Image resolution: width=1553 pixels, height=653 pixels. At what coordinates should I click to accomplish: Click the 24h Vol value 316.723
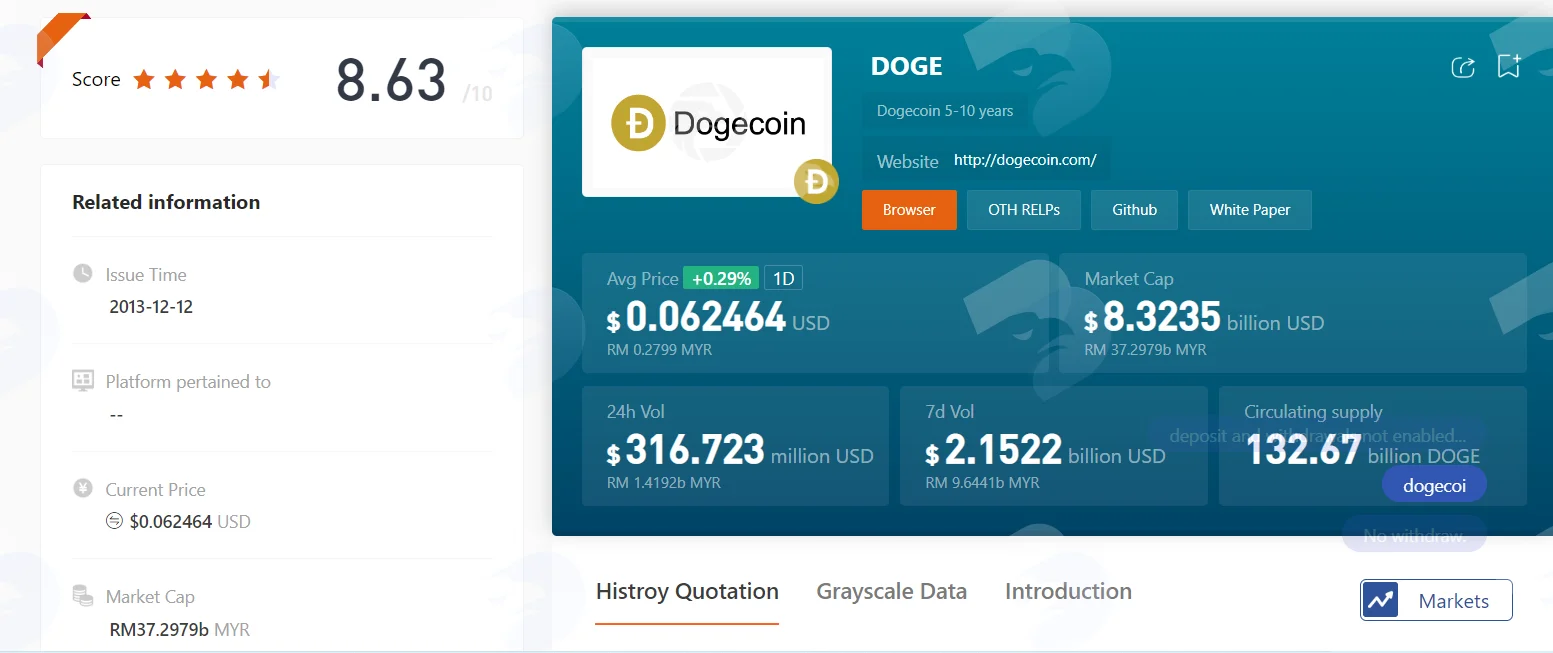coord(695,451)
